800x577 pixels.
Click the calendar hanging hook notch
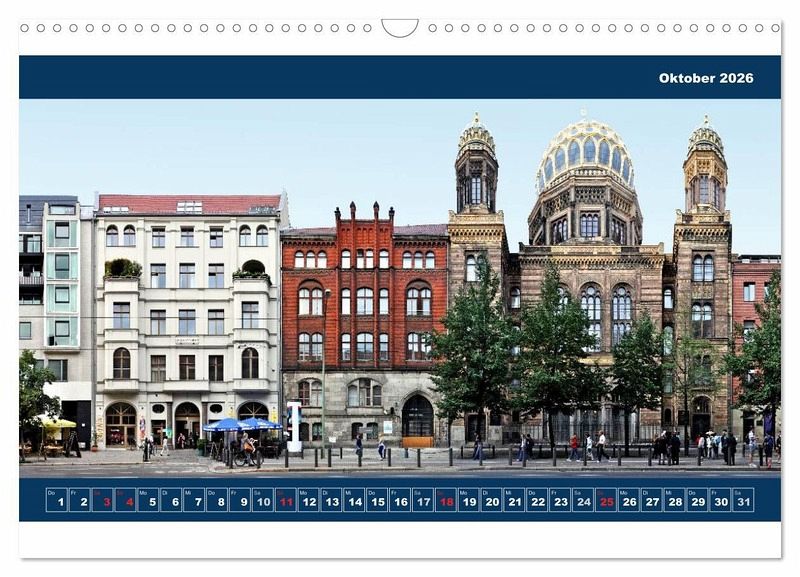[x=400, y=27]
